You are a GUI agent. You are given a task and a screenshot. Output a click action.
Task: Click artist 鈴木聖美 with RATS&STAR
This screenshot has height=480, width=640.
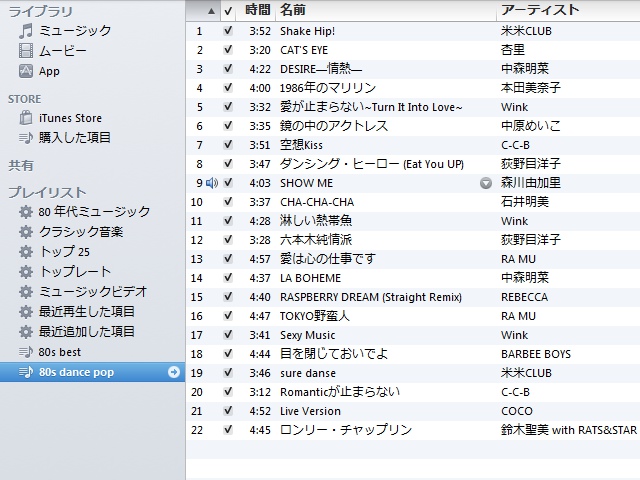[569, 430]
